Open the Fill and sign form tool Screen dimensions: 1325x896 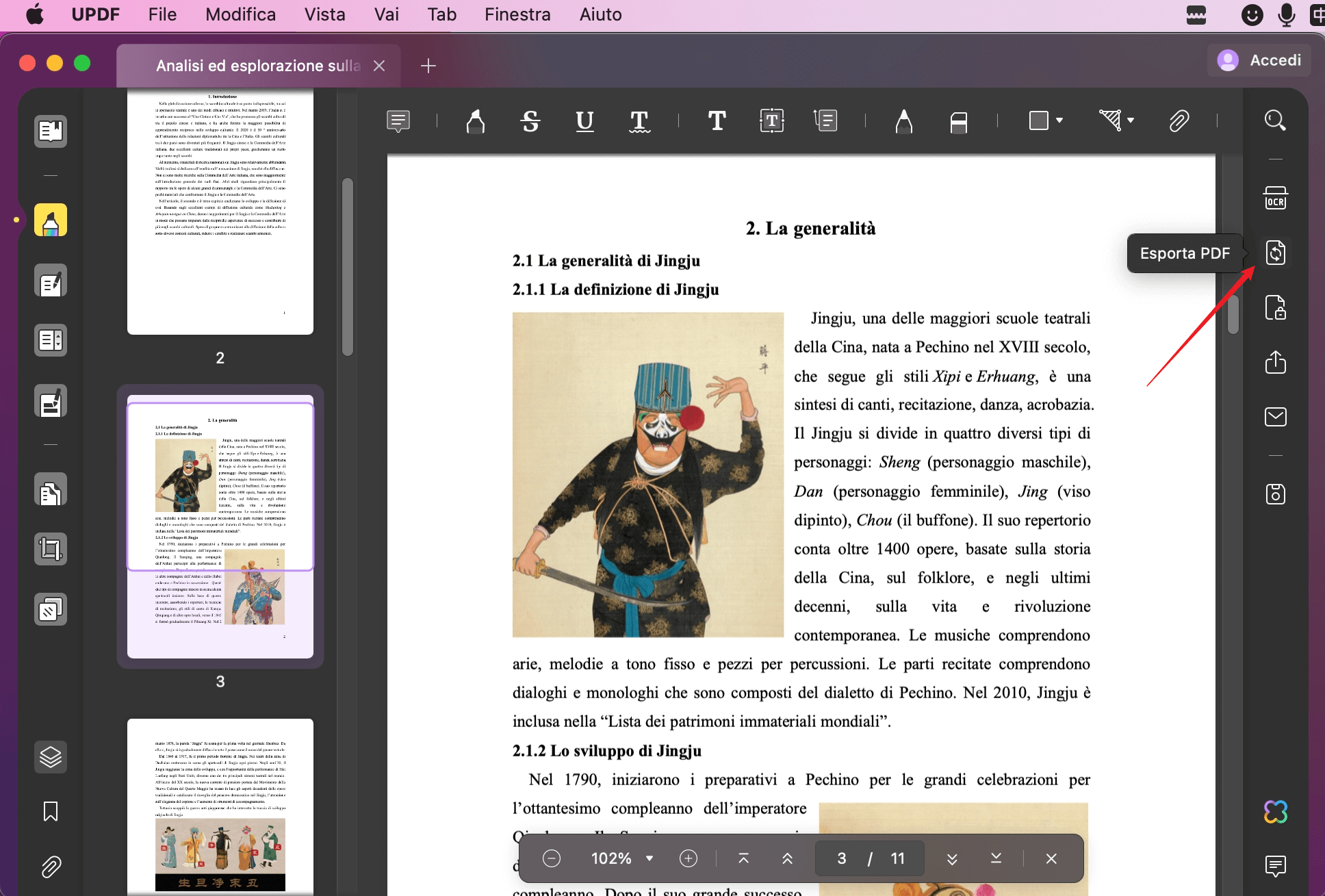[x=51, y=401]
